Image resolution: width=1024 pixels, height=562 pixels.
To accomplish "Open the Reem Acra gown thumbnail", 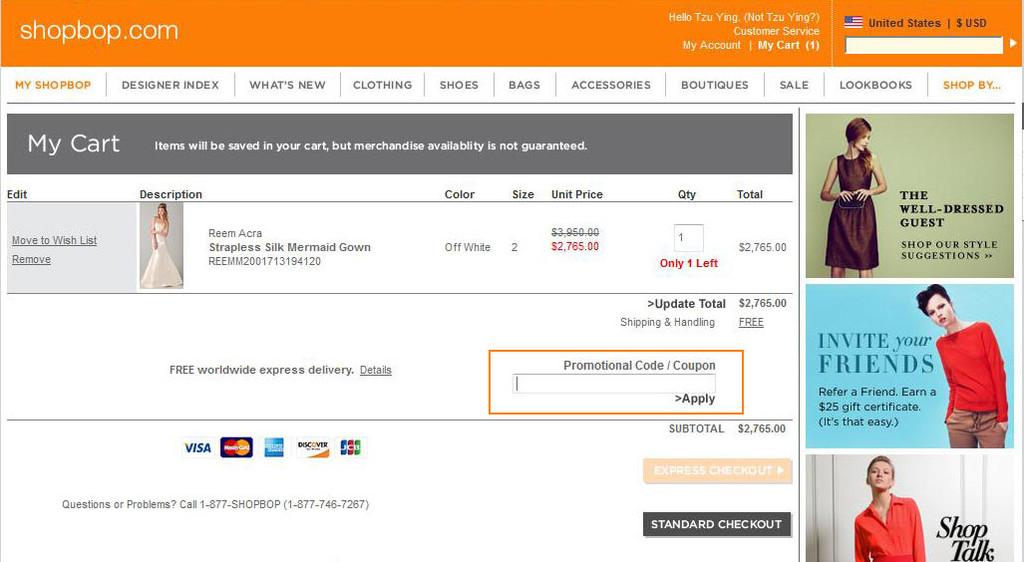I will (161, 245).
